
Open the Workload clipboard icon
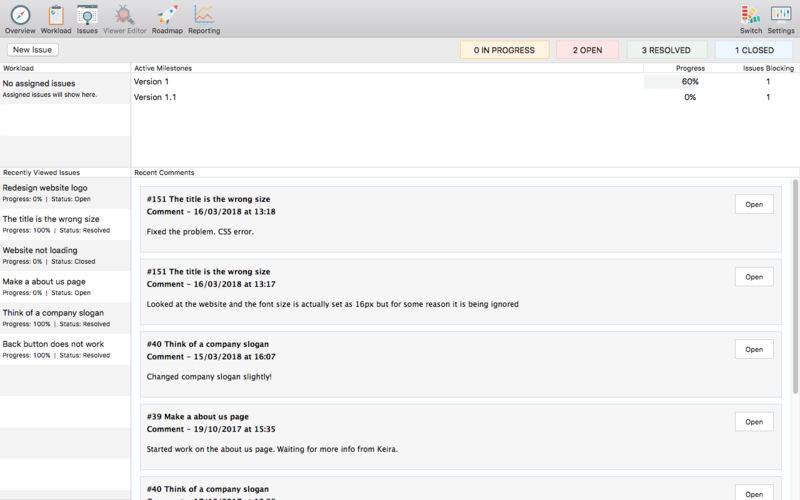[x=56, y=15]
